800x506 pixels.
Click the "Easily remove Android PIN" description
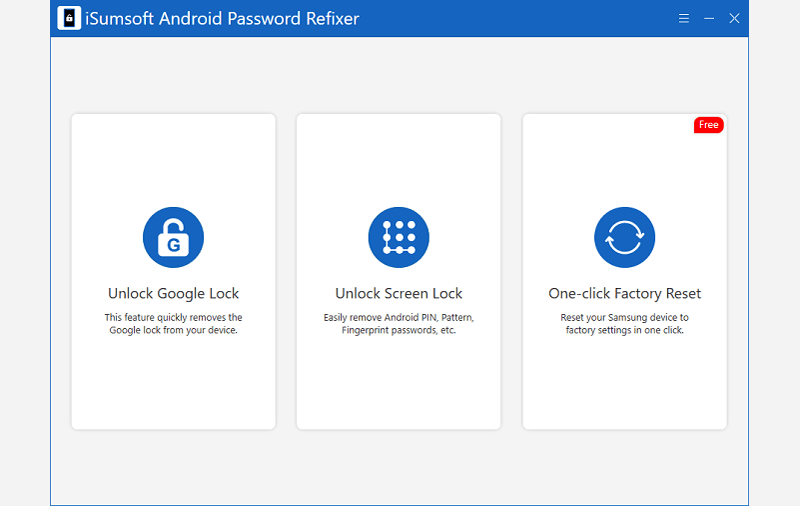click(x=398, y=324)
